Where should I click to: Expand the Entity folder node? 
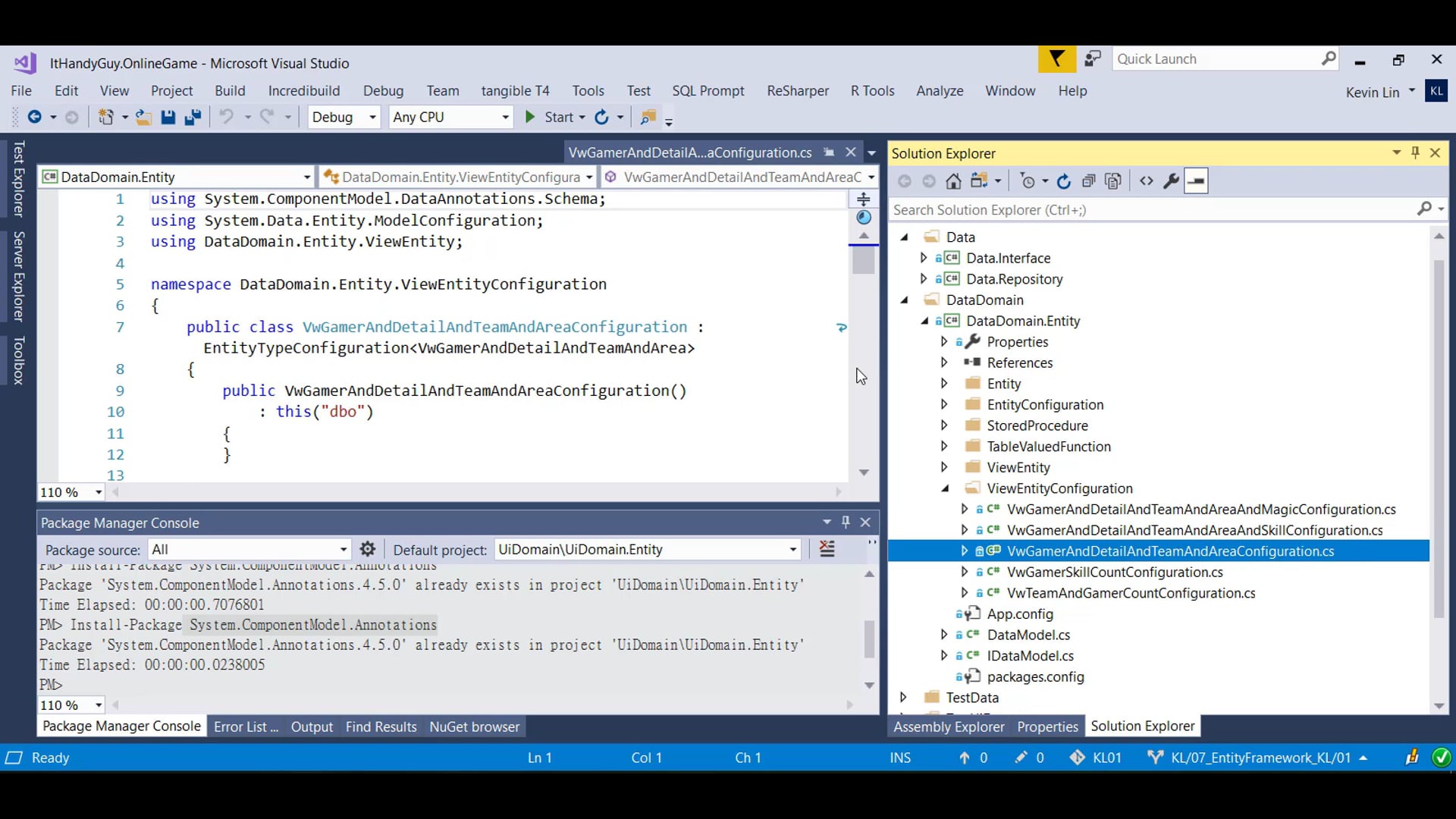pyautogui.click(x=944, y=384)
